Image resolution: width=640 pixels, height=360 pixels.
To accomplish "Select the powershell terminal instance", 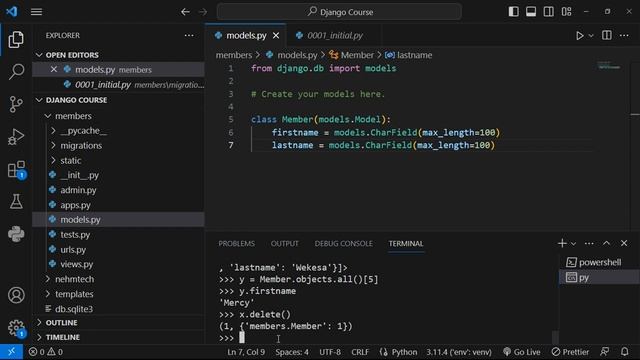I will click(599, 262).
